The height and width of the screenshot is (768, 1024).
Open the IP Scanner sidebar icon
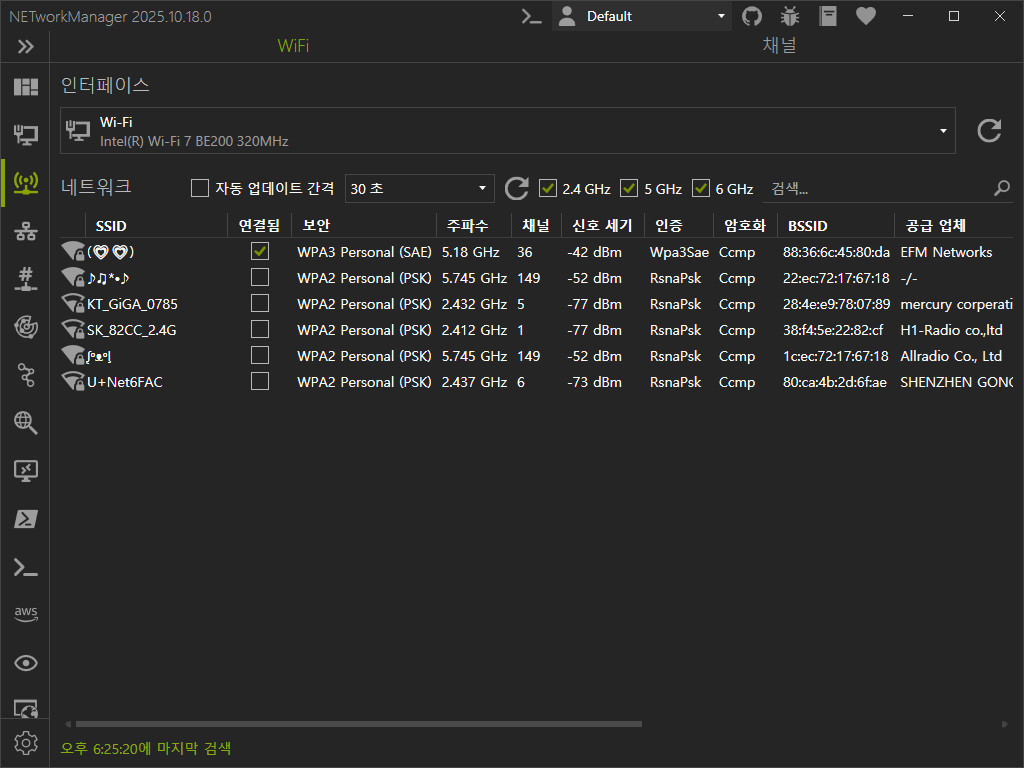(x=25, y=231)
